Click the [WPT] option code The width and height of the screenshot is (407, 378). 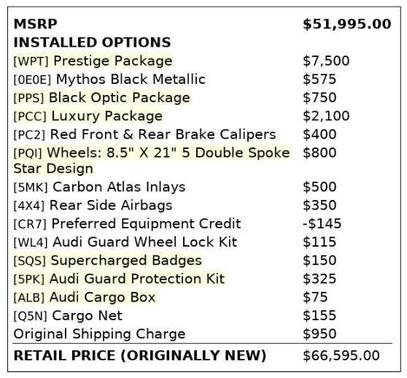(x=31, y=61)
